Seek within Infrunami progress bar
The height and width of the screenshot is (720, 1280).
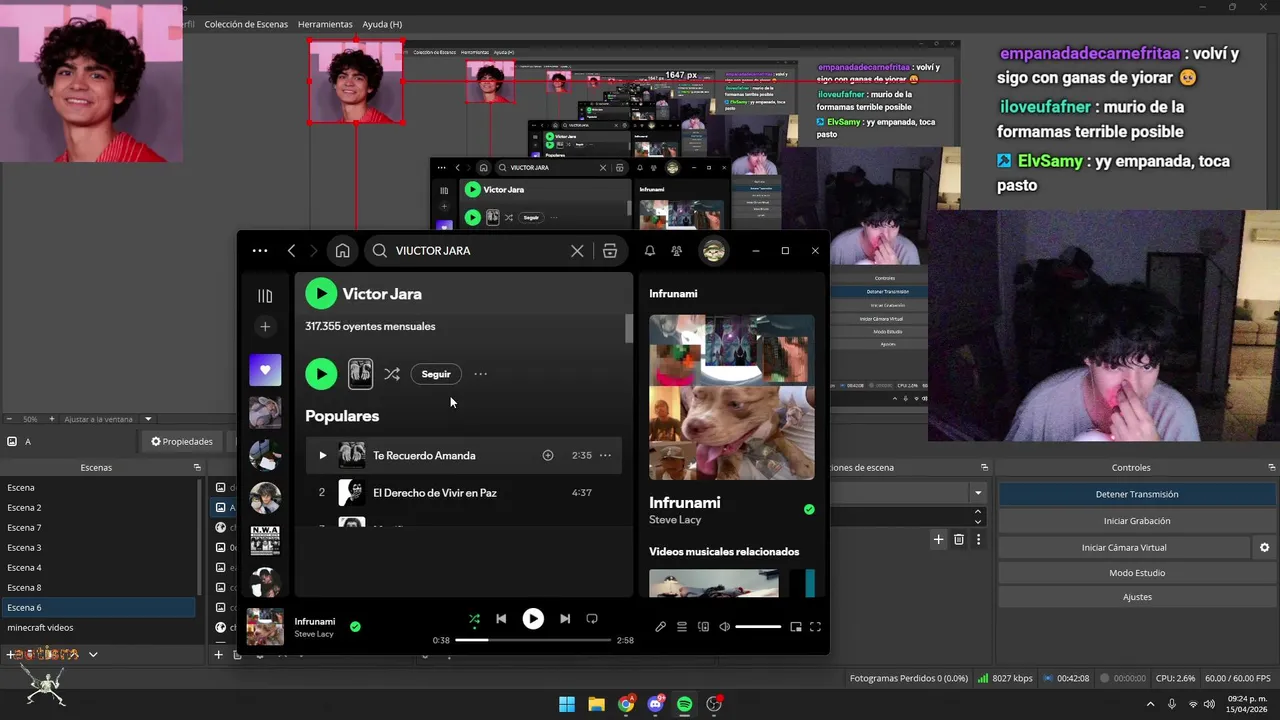(533, 640)
